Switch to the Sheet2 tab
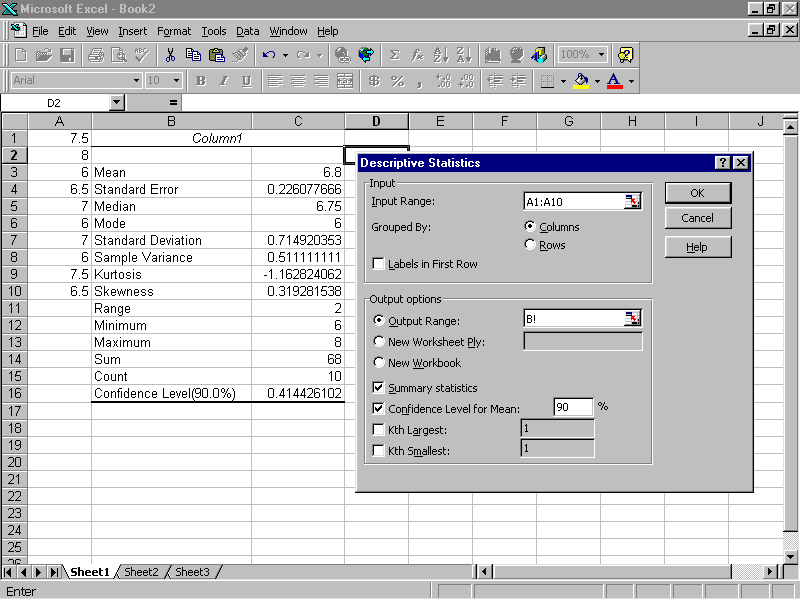Image resolution: width=800 pixels, height=600 pixels. click(141, 572)
